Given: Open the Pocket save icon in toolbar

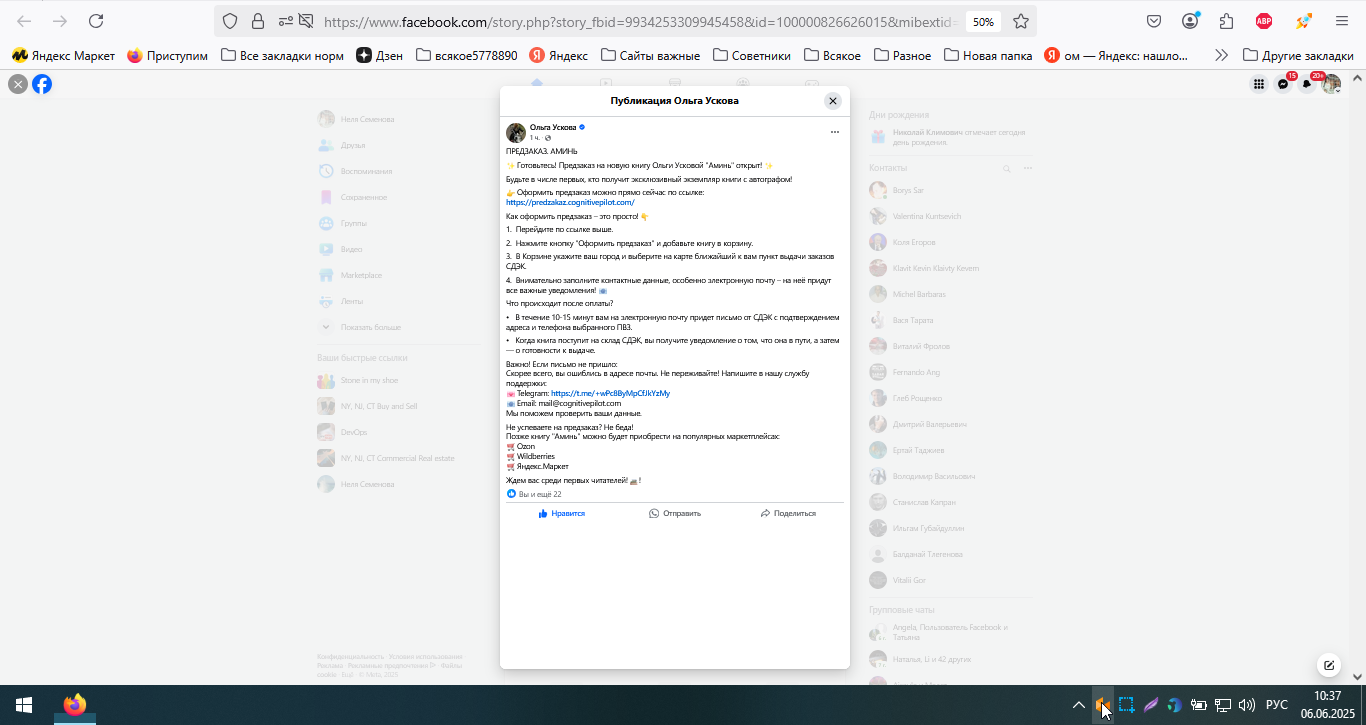Looking at the screenshot, I should point(1154,21).
